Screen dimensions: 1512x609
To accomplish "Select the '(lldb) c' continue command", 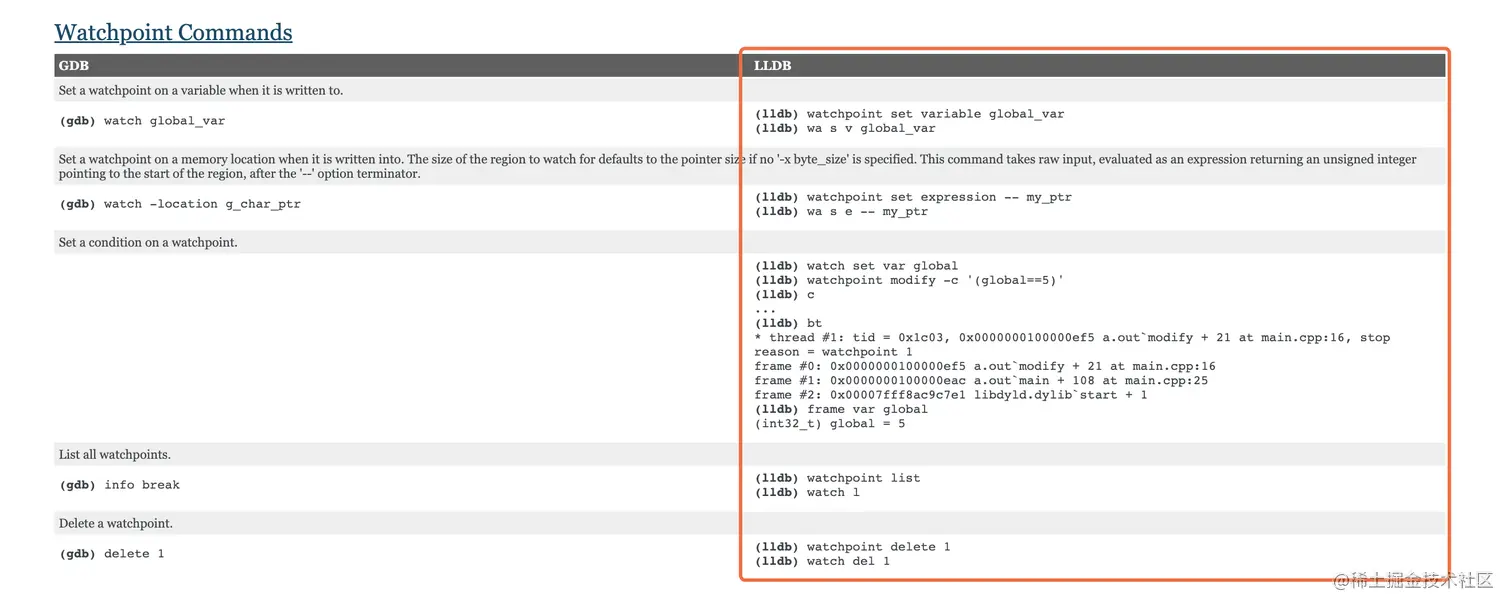I will [x=784, y=295].
